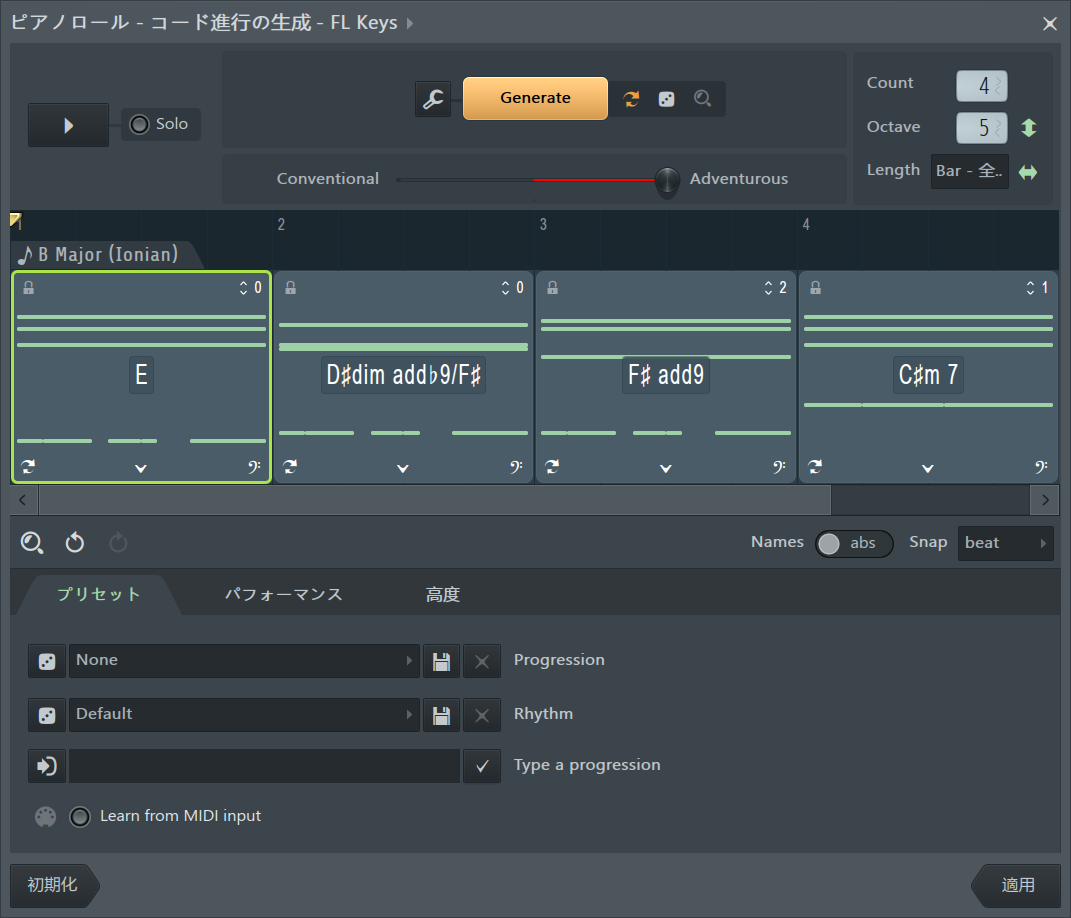This screenshot has height=918, width=1071.
Task: Switch to the パフォーマンス tab
Action: pos(283,595)
